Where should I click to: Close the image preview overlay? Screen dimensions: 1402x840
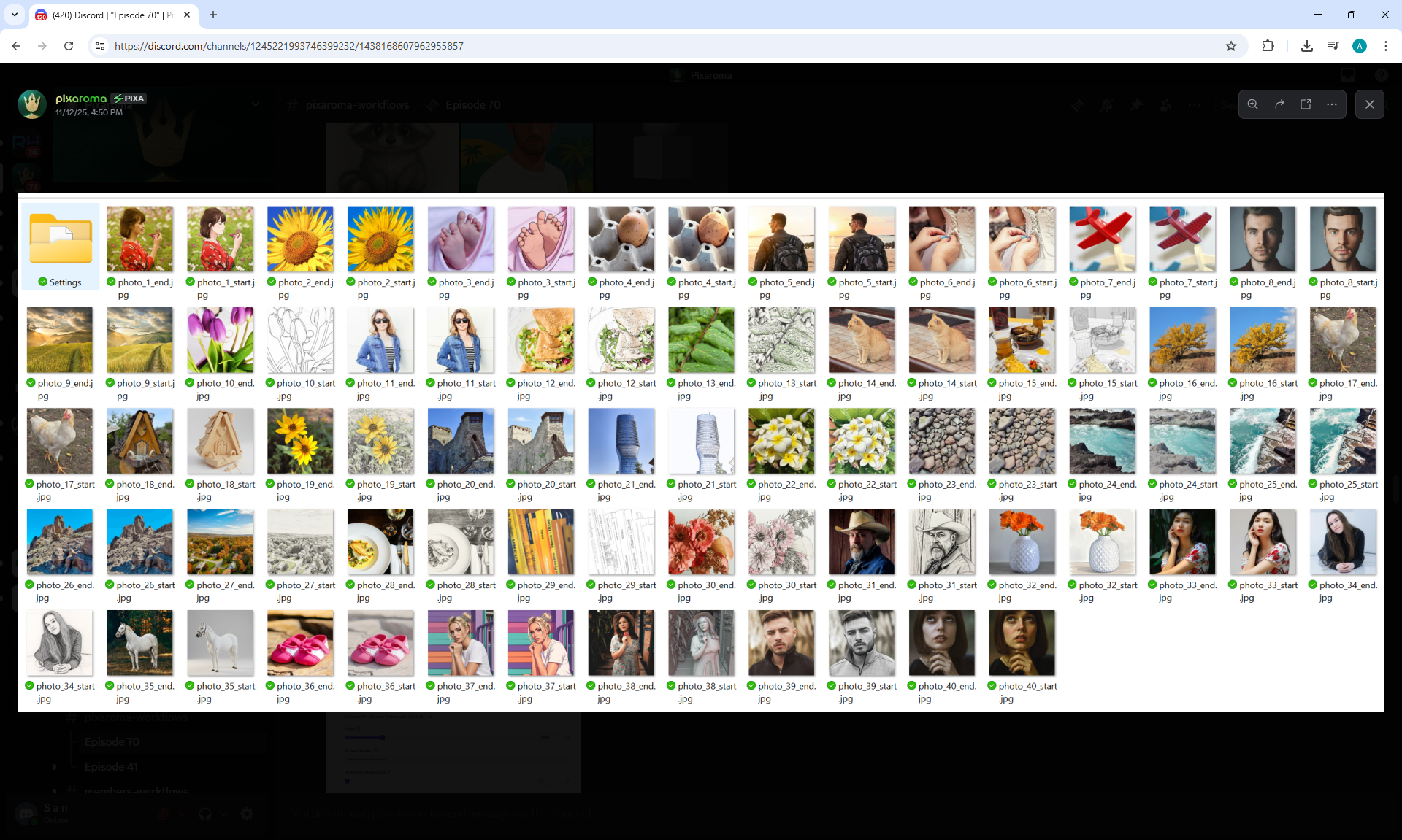(x=1369, y=104)
